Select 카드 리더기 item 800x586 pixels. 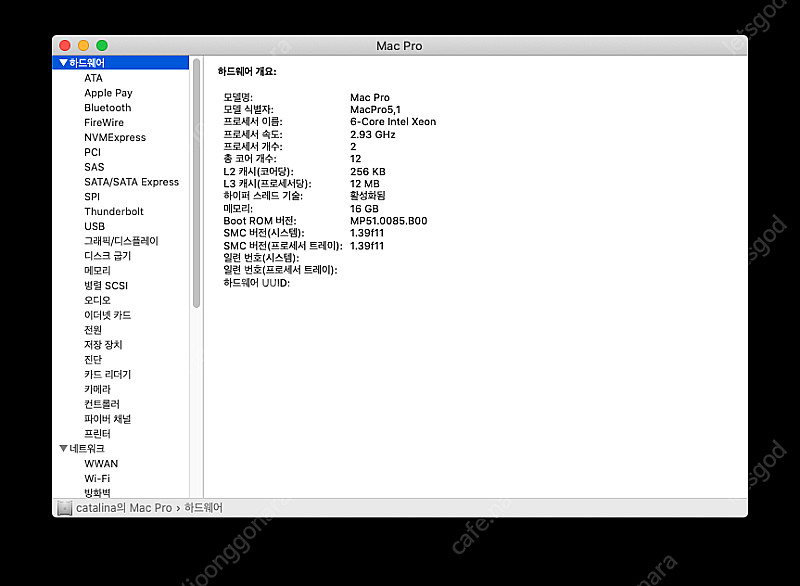108,374
